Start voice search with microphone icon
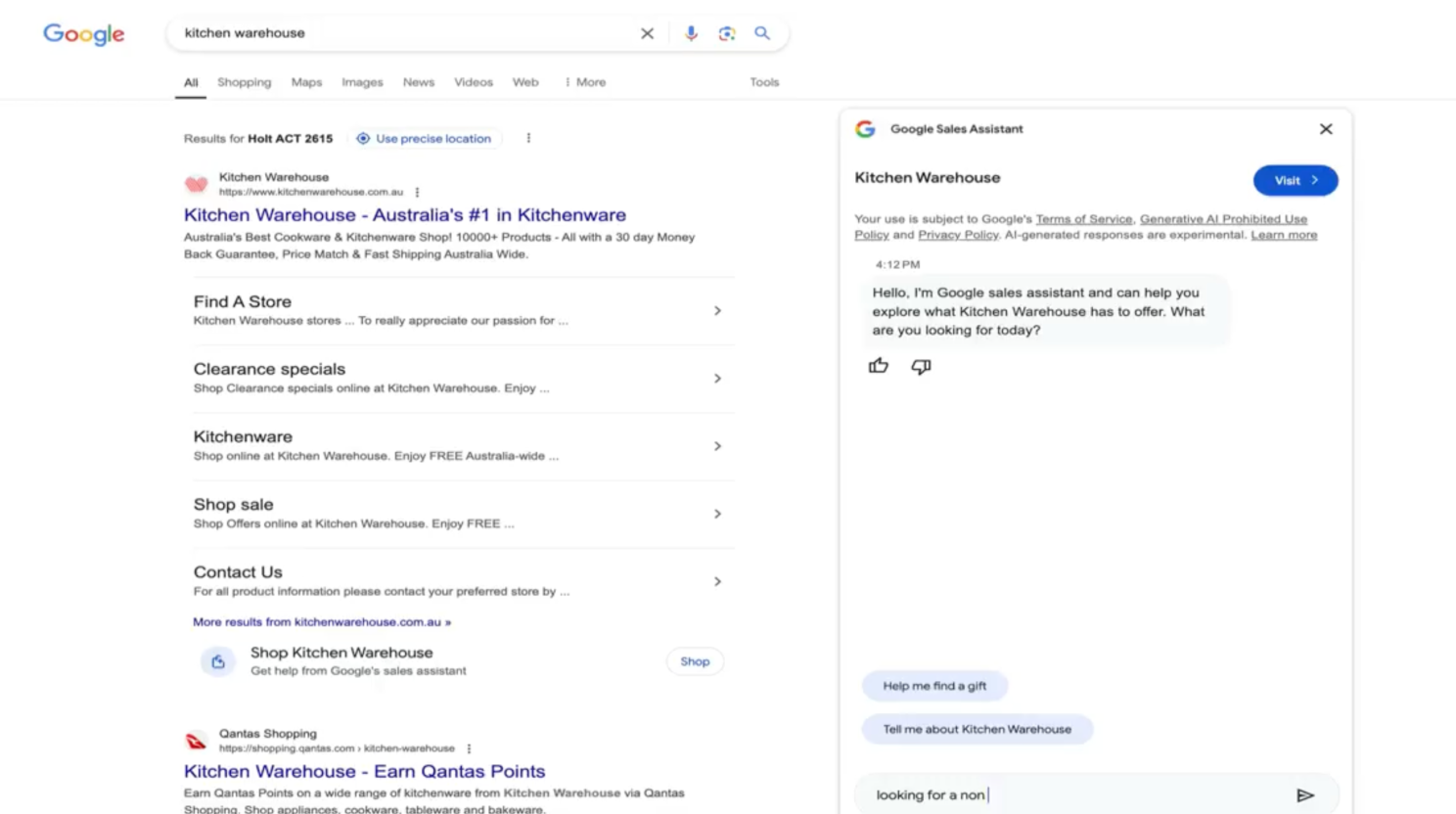The width and height of the screenshot is (1456, 814). coord(691,33)
